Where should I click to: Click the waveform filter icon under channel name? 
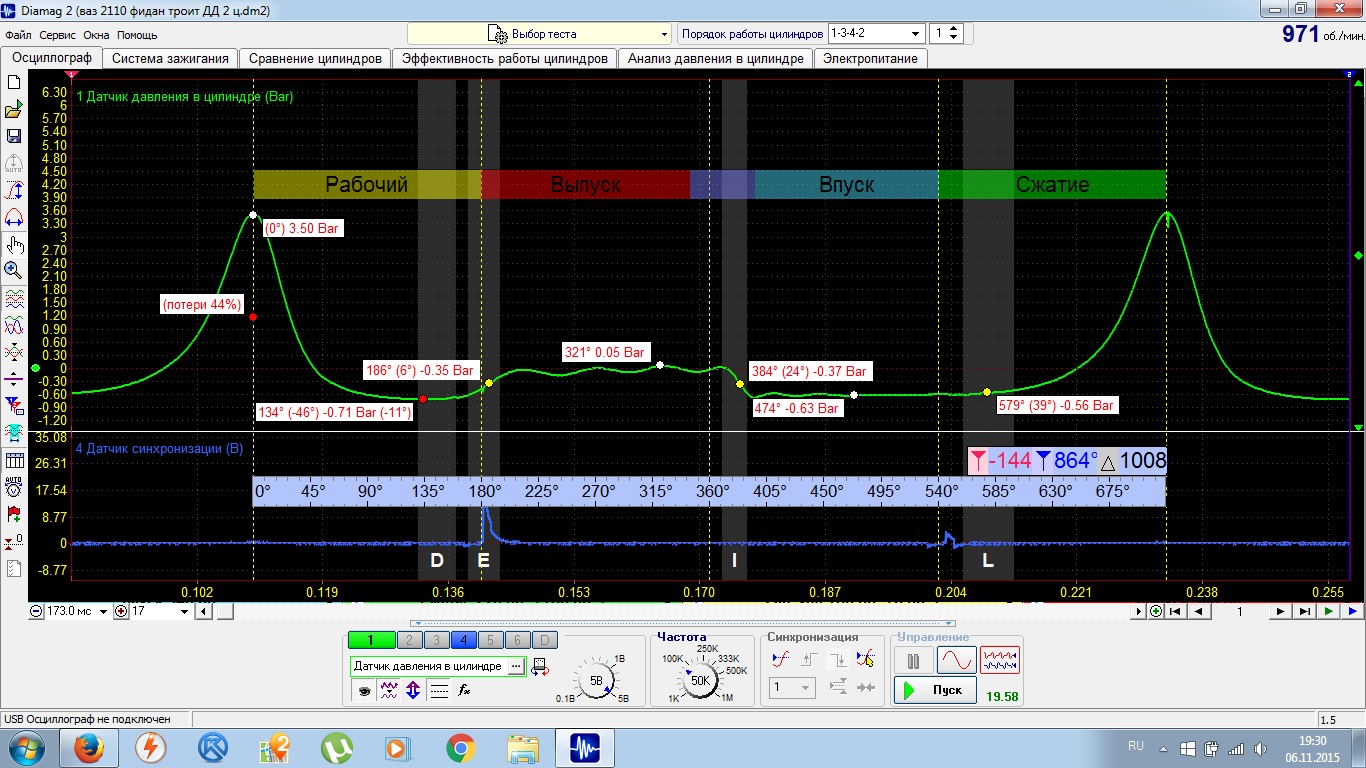click(389, 690)
